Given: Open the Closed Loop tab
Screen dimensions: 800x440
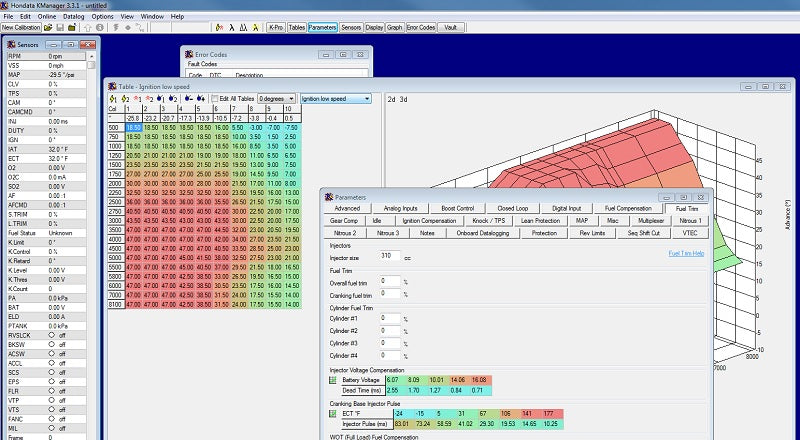Looking at the screenshot, I should (513, 208).
